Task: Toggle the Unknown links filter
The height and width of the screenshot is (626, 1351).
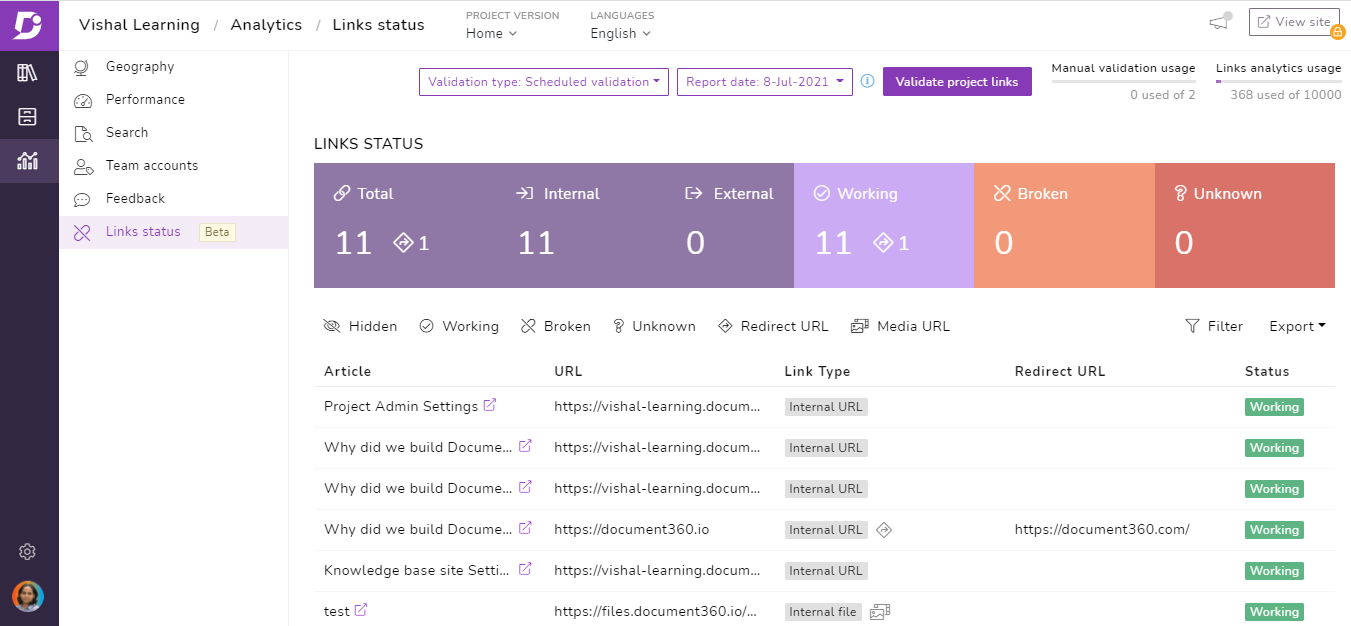Action: pyautogui.click(x=654, y=326)
